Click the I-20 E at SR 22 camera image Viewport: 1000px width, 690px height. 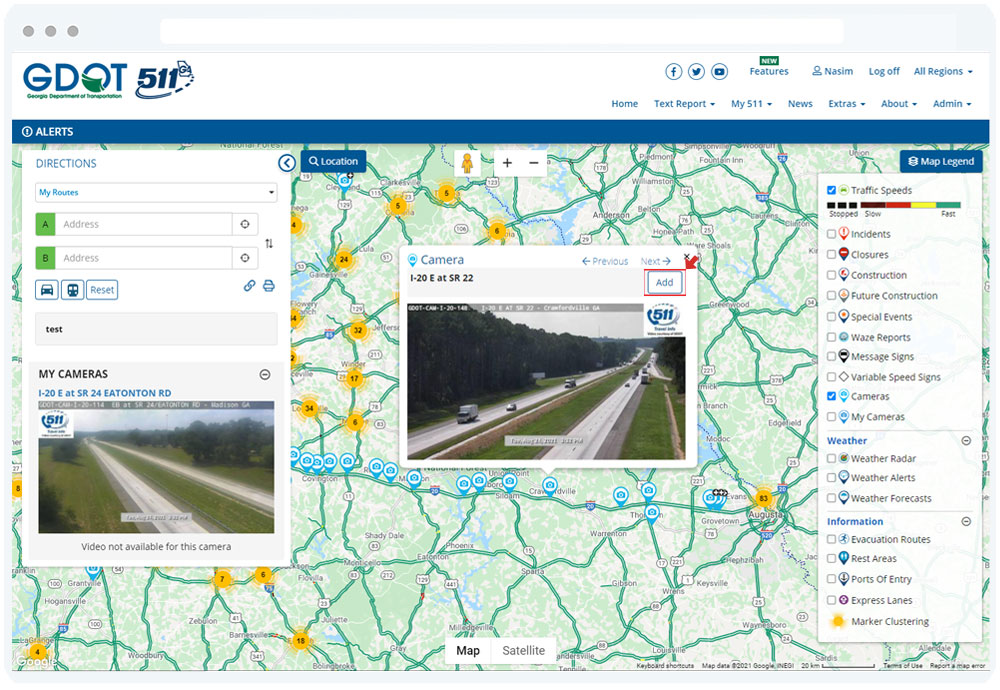(546, 381)
